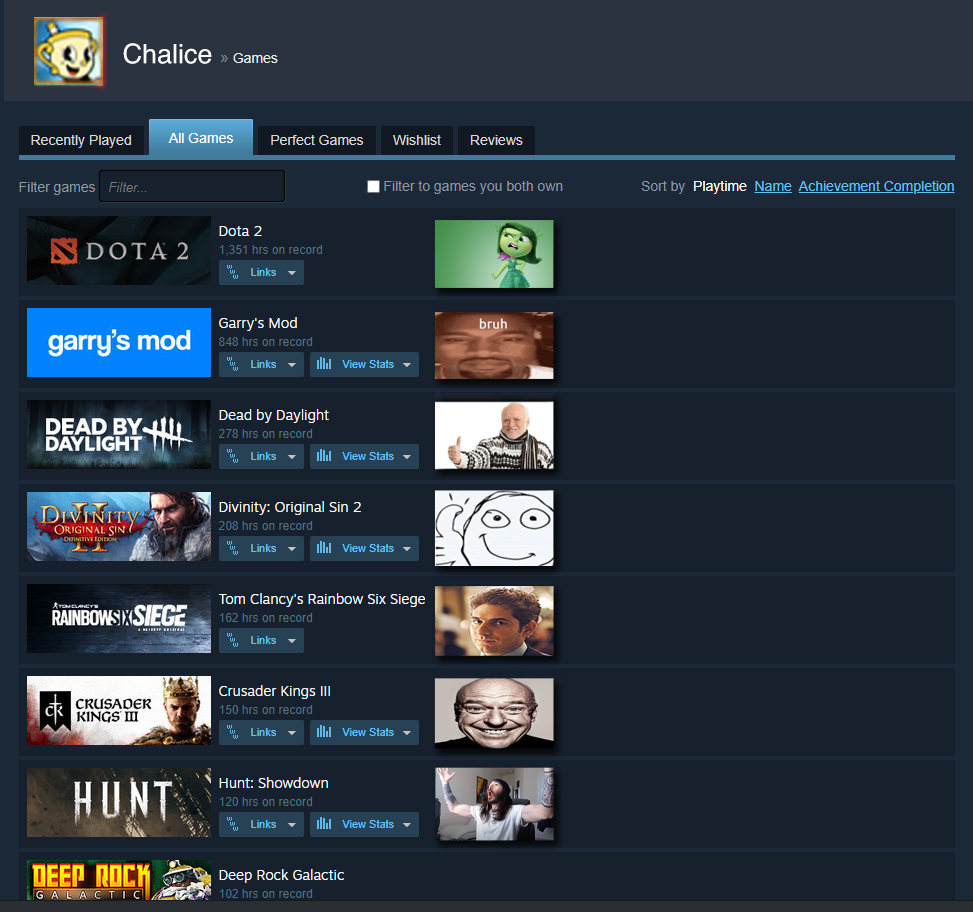Screen dimensions: 973x912
Task: Expand the Links dropdown arrow for Dota 2
Action: [x=292, y=273]
